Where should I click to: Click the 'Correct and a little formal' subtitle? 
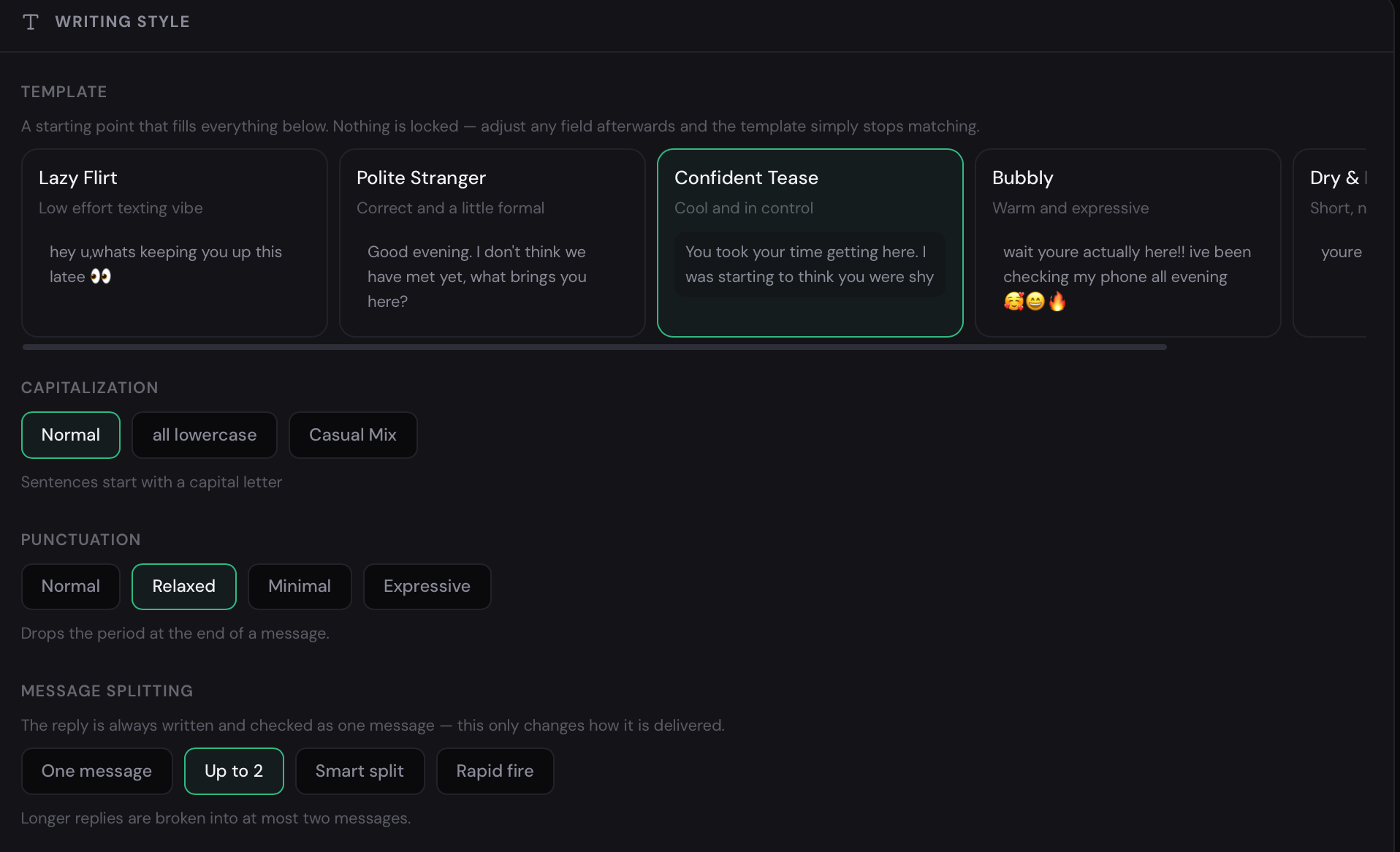tap(451, 208)
